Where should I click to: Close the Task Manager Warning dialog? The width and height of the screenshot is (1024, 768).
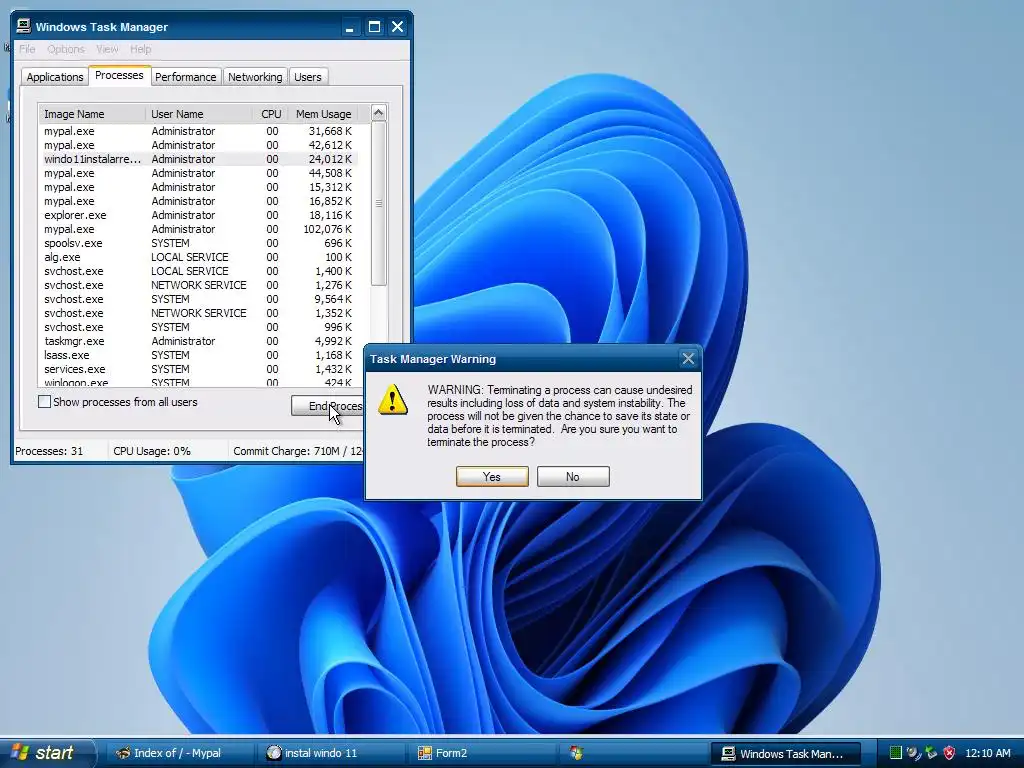(x=688, y=359)
